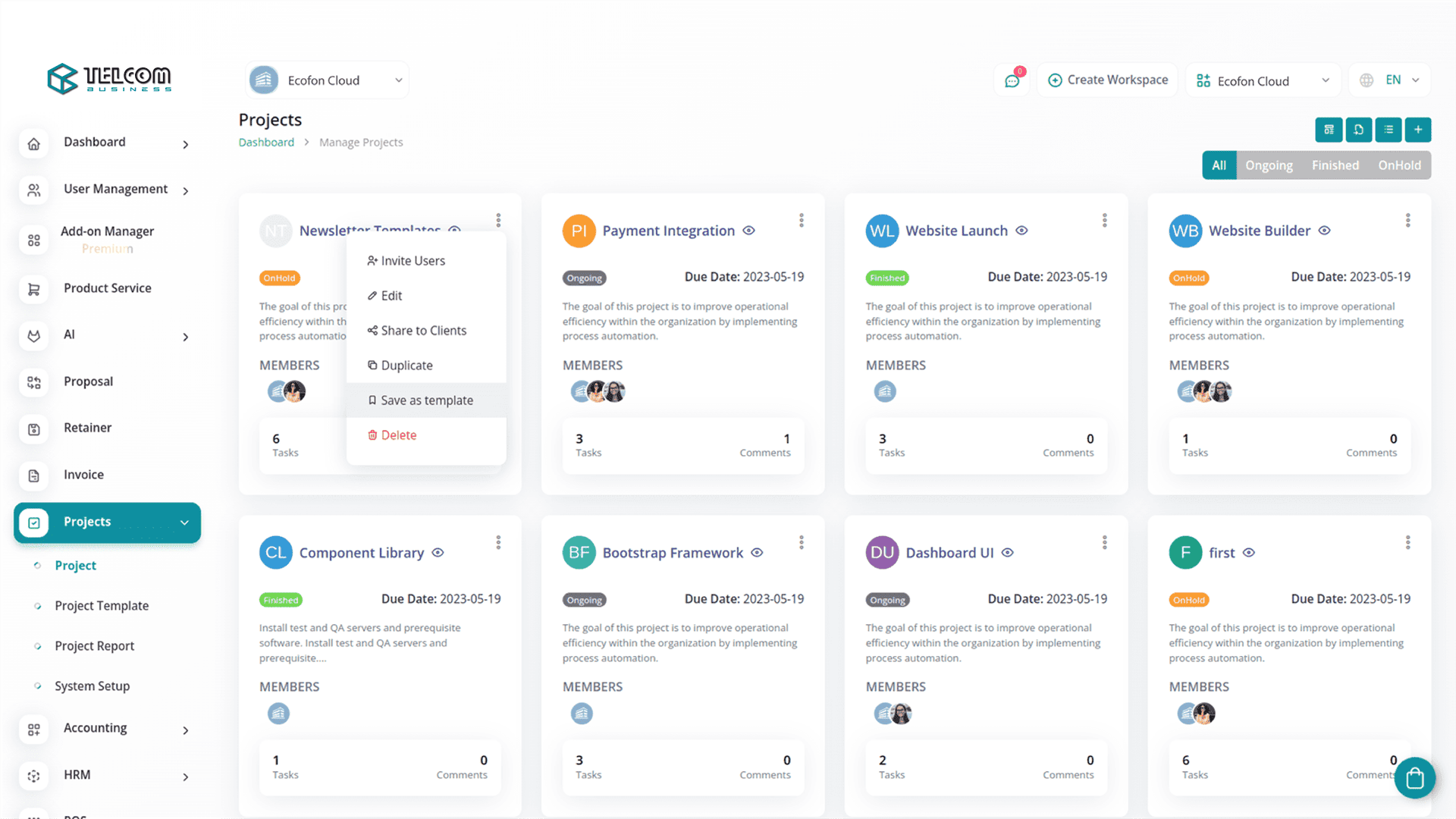Click the Invoice sidebar icon
Screen dimensions: 1456x819
pos(34,475)
